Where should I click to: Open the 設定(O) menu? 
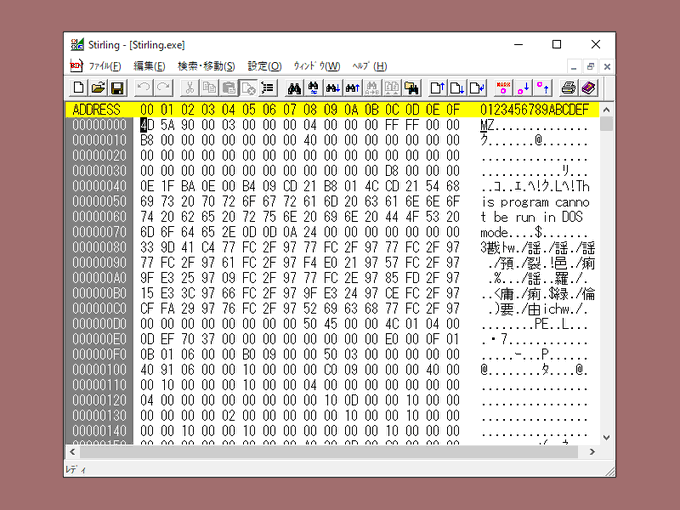pos(264,66)
